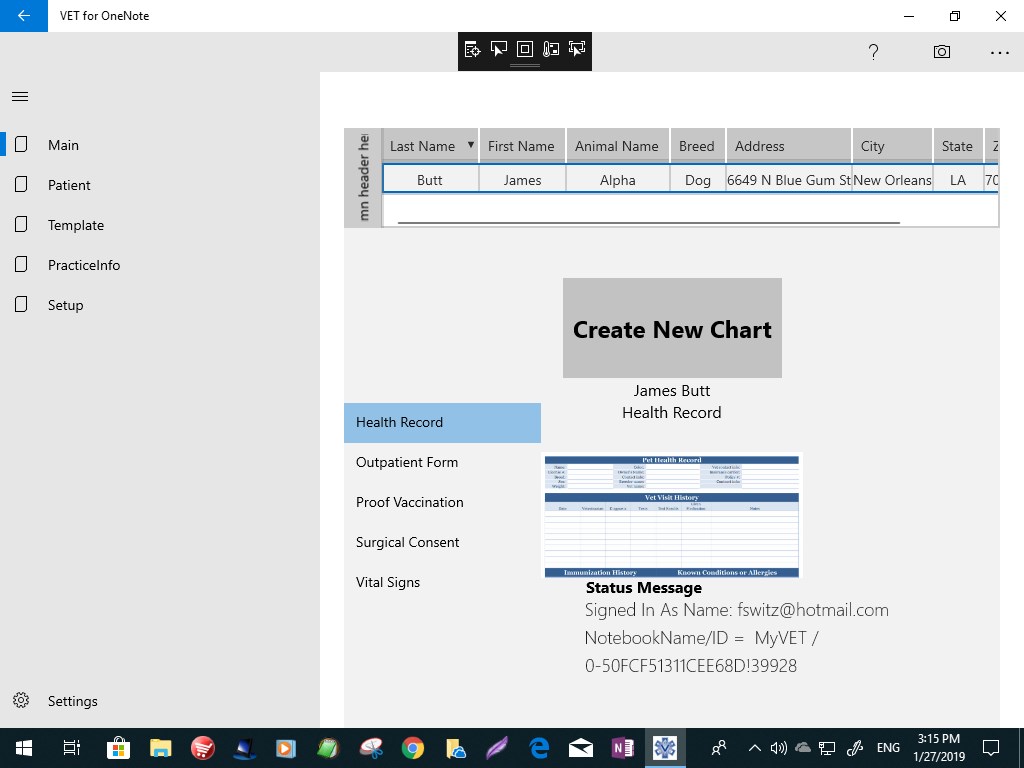Go to the PracticeInfo page

pyautogui.click(x=160, y=264)
